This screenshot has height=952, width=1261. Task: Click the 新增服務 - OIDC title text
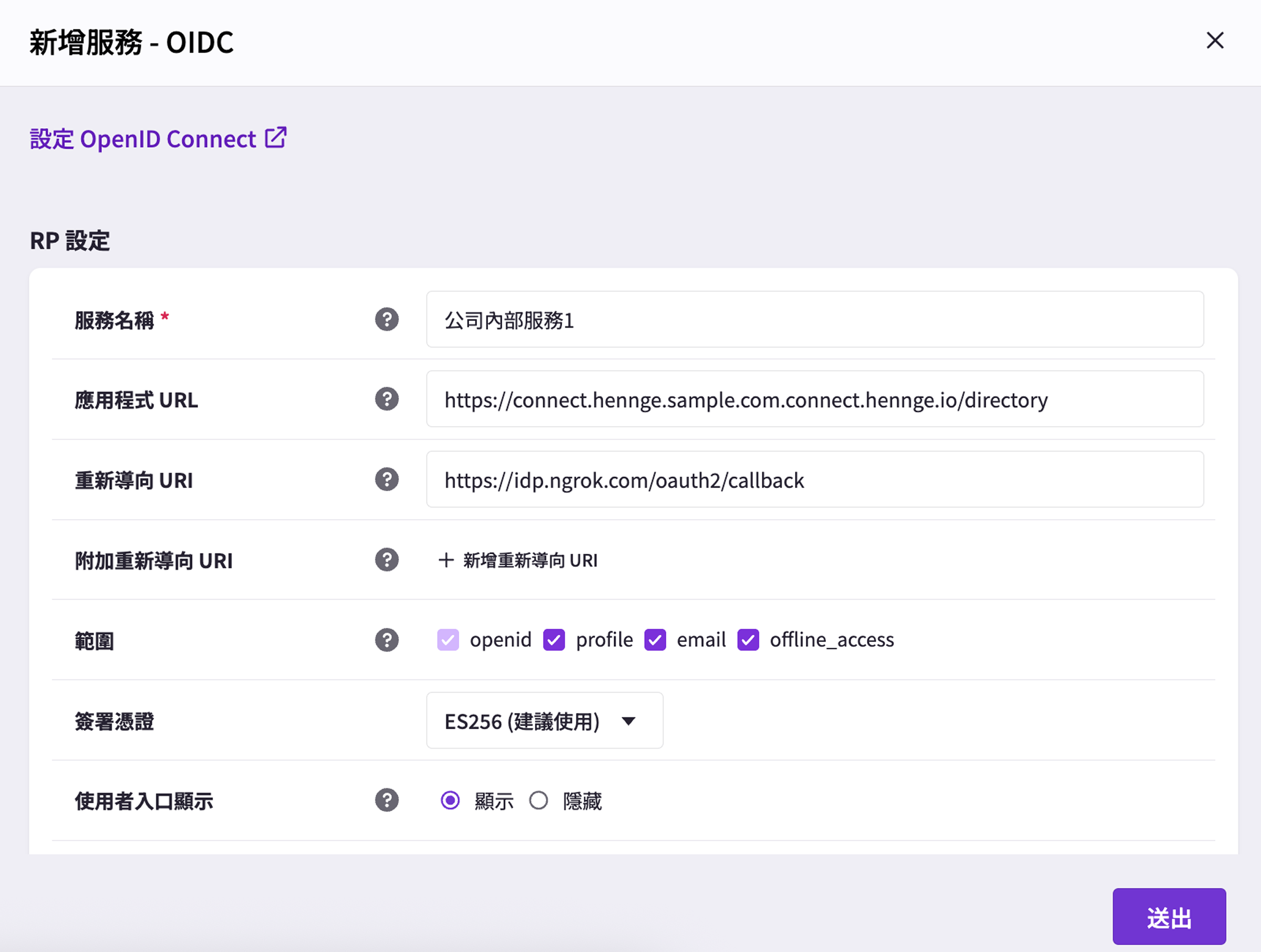(x=131, y=42)
